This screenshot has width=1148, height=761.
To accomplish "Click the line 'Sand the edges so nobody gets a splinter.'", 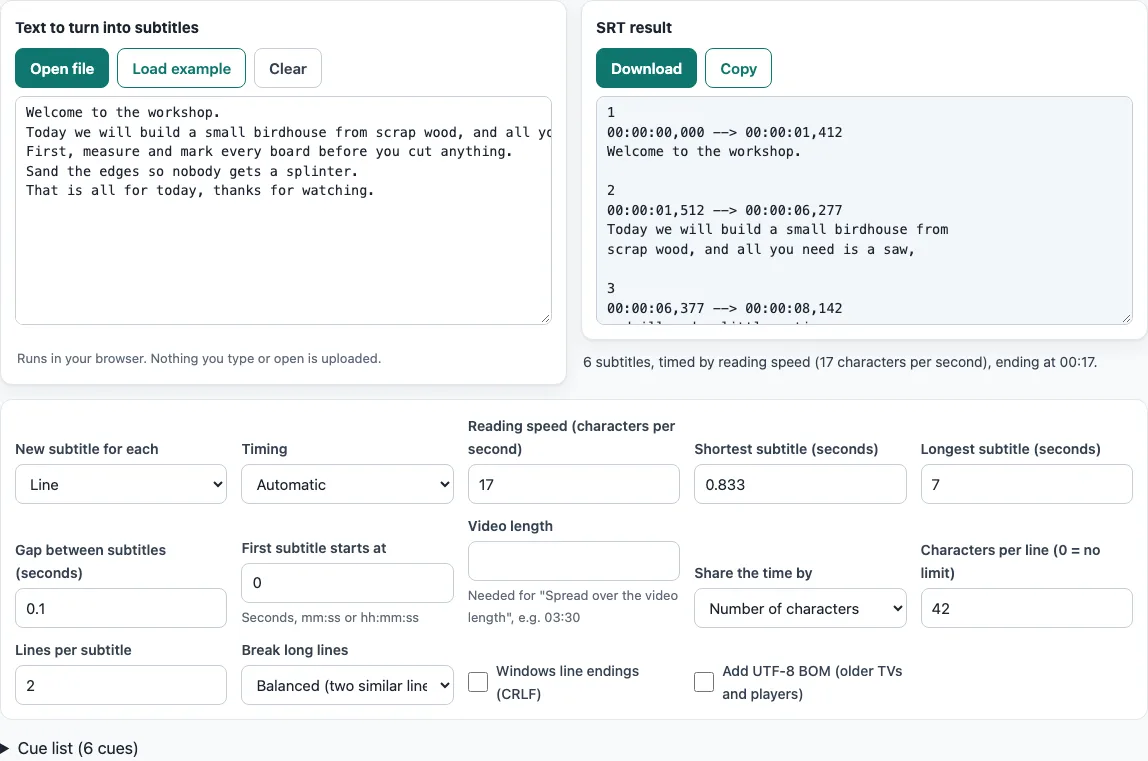I will pyautogui.click(x=192, y=171).
